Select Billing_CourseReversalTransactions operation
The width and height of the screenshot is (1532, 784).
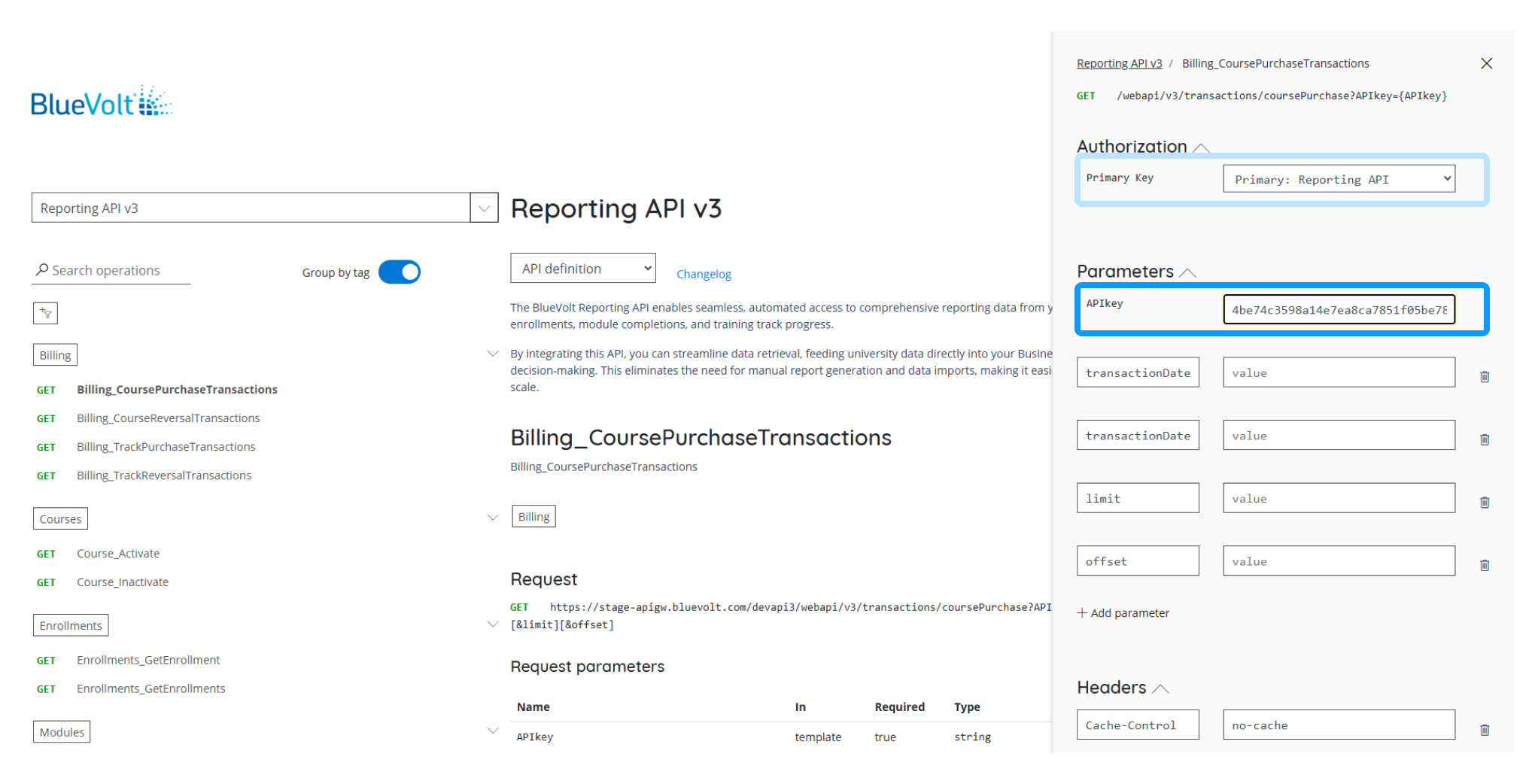pos(168,418)
